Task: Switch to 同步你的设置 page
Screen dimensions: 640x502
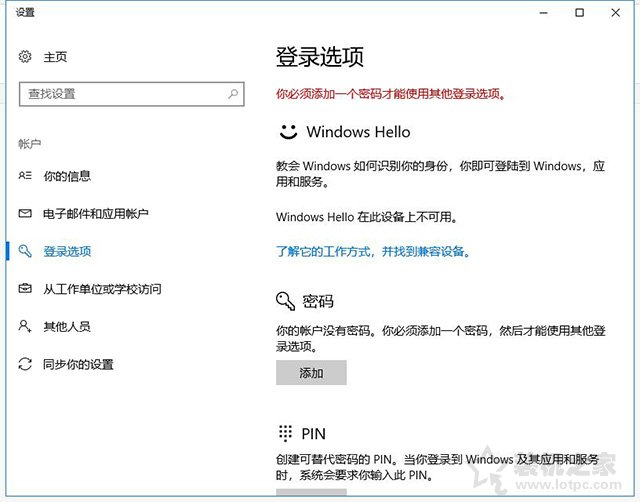Action: click(x=78, y=364)
